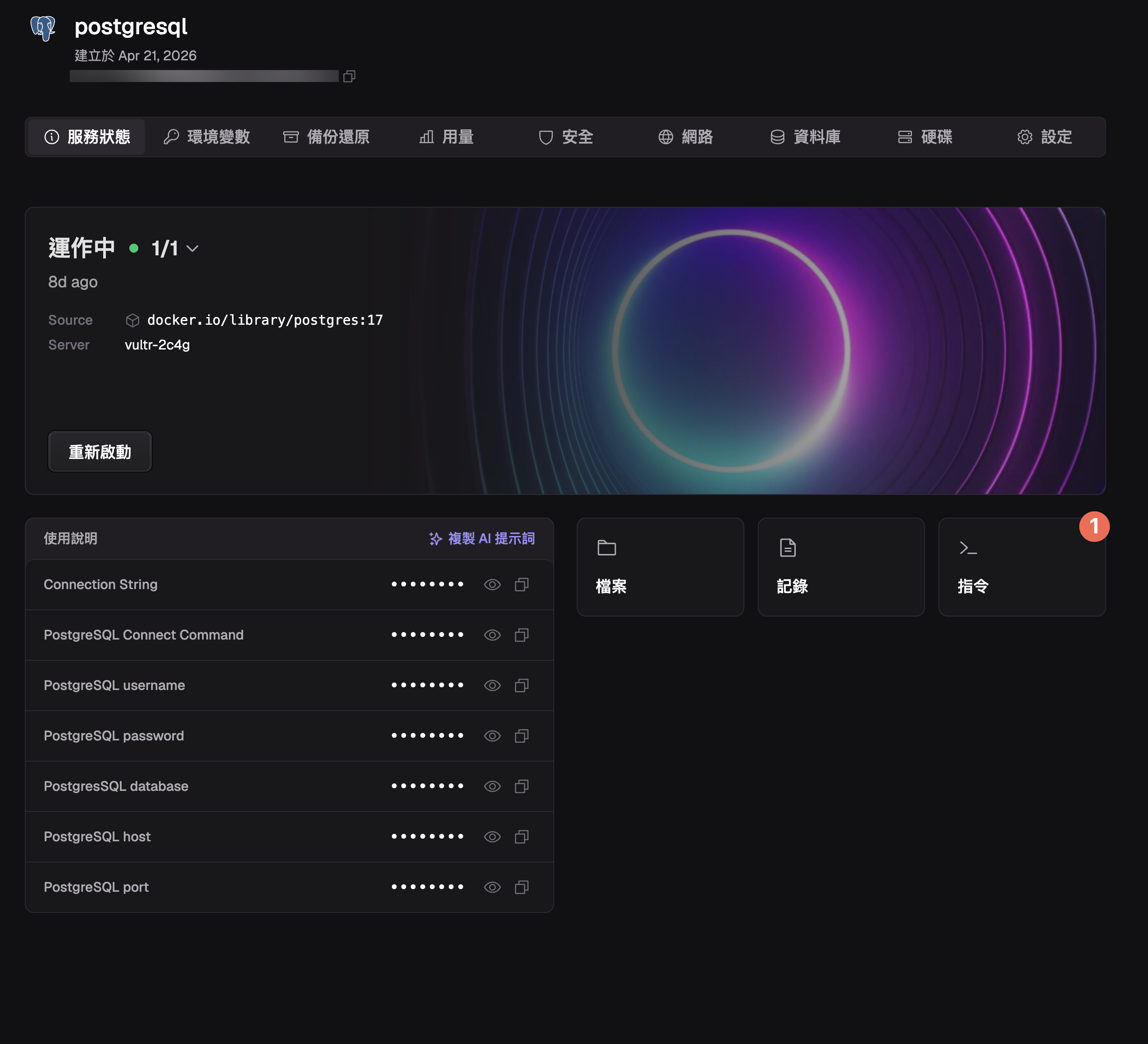Viewport: 1148px width, 1044px height.
Task: Copy the PostgreSQL Connect Command value
Action: pyautogui.click(x=522, y=635)
